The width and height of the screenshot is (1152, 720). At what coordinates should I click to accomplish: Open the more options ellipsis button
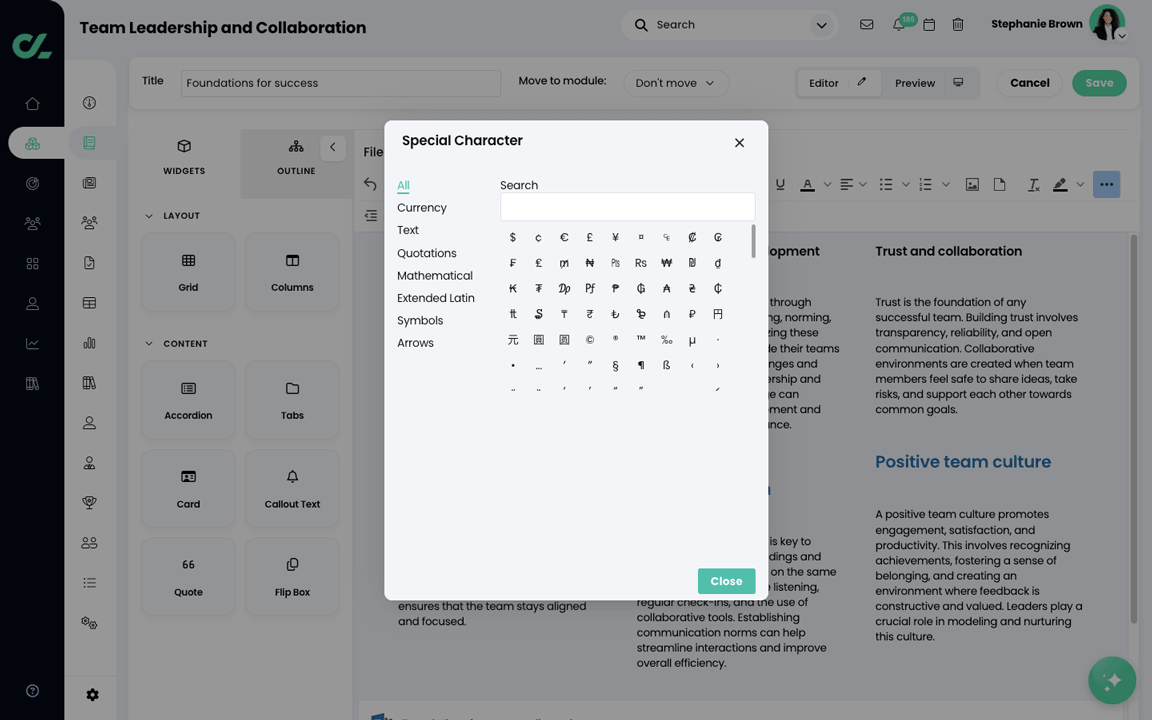pos(1106,184)
